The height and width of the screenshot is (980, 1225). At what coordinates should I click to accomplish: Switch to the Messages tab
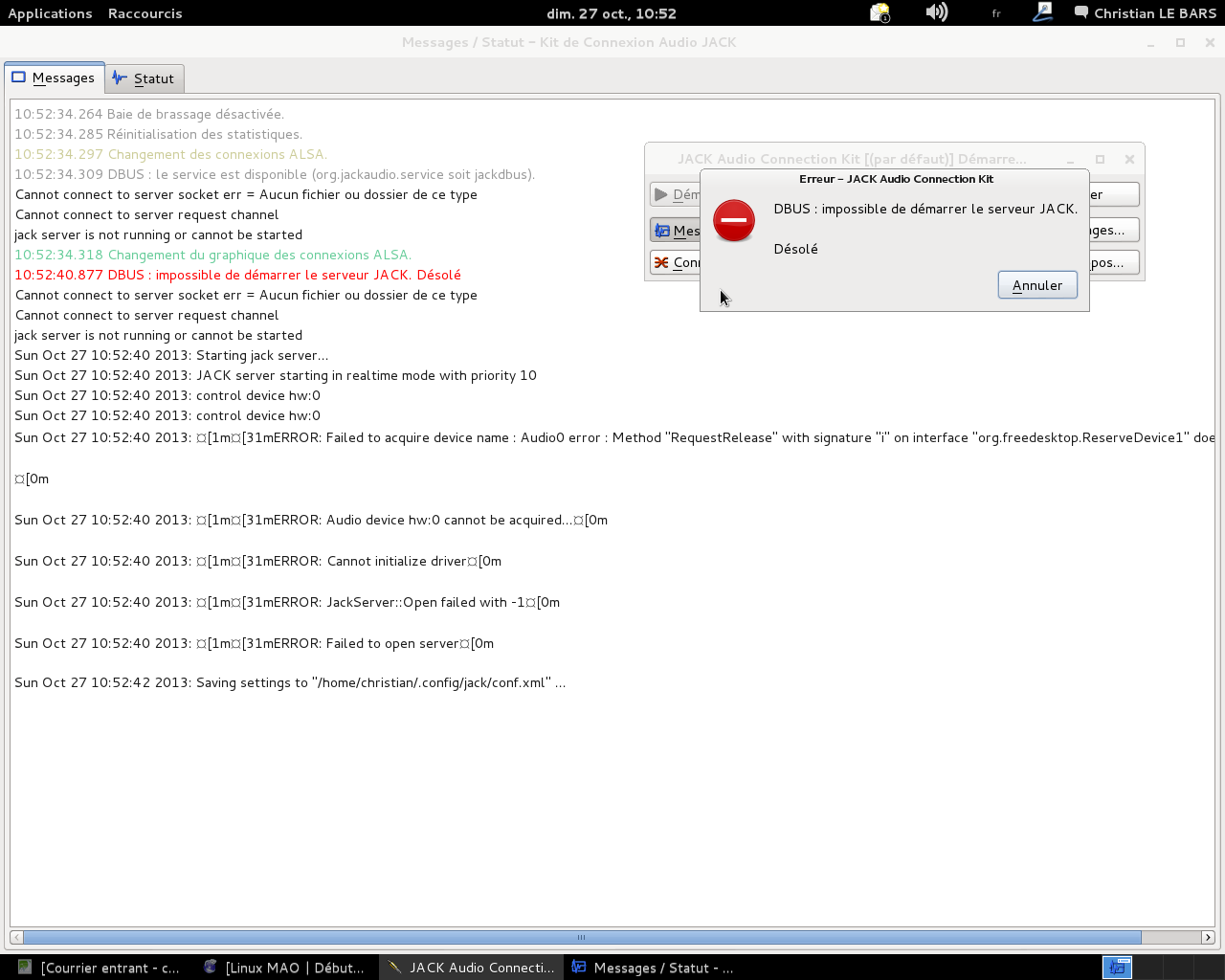pyautogui.click(x=54, y=78)
